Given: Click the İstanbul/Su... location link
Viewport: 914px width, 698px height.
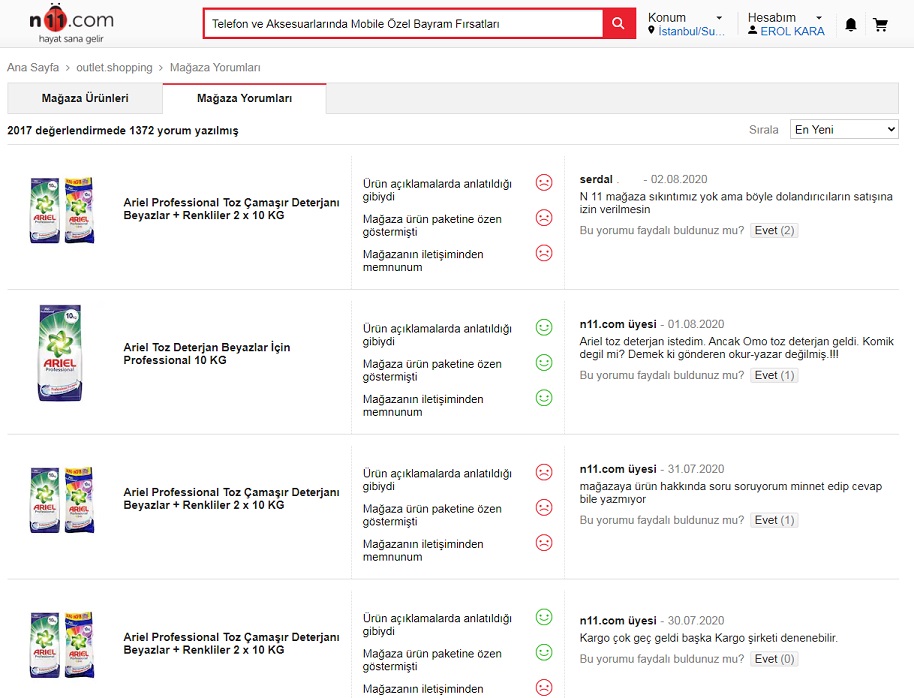Looking at the screenshot, I should coord(691,31).
